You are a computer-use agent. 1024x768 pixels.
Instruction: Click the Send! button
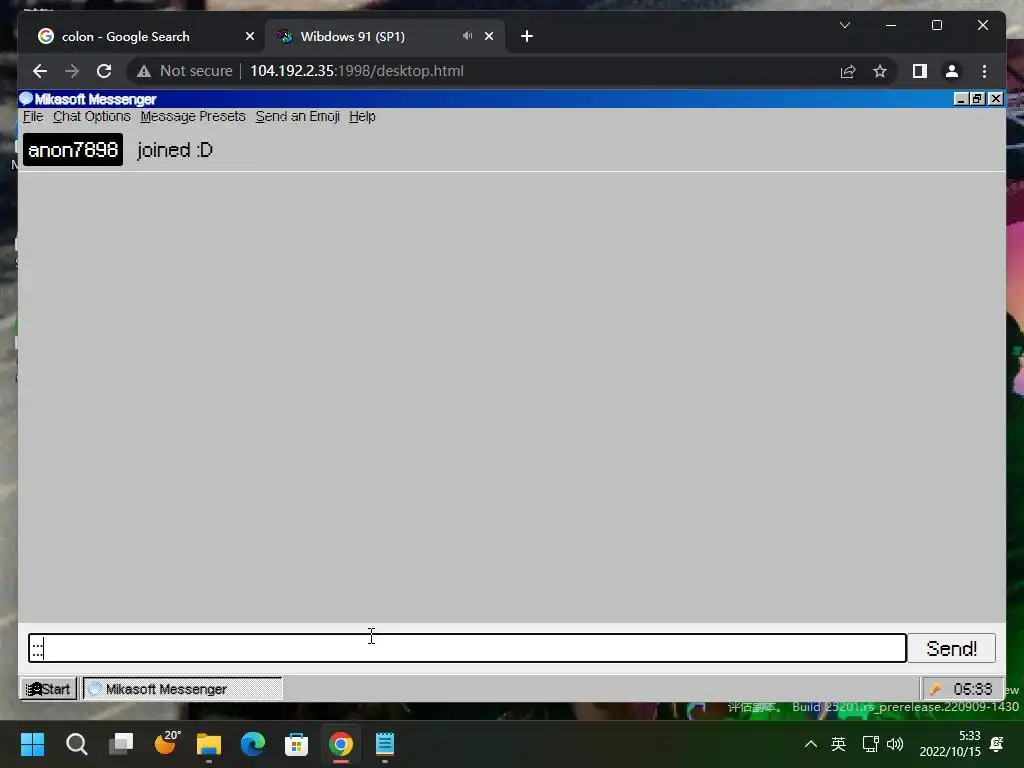[952, 648]
